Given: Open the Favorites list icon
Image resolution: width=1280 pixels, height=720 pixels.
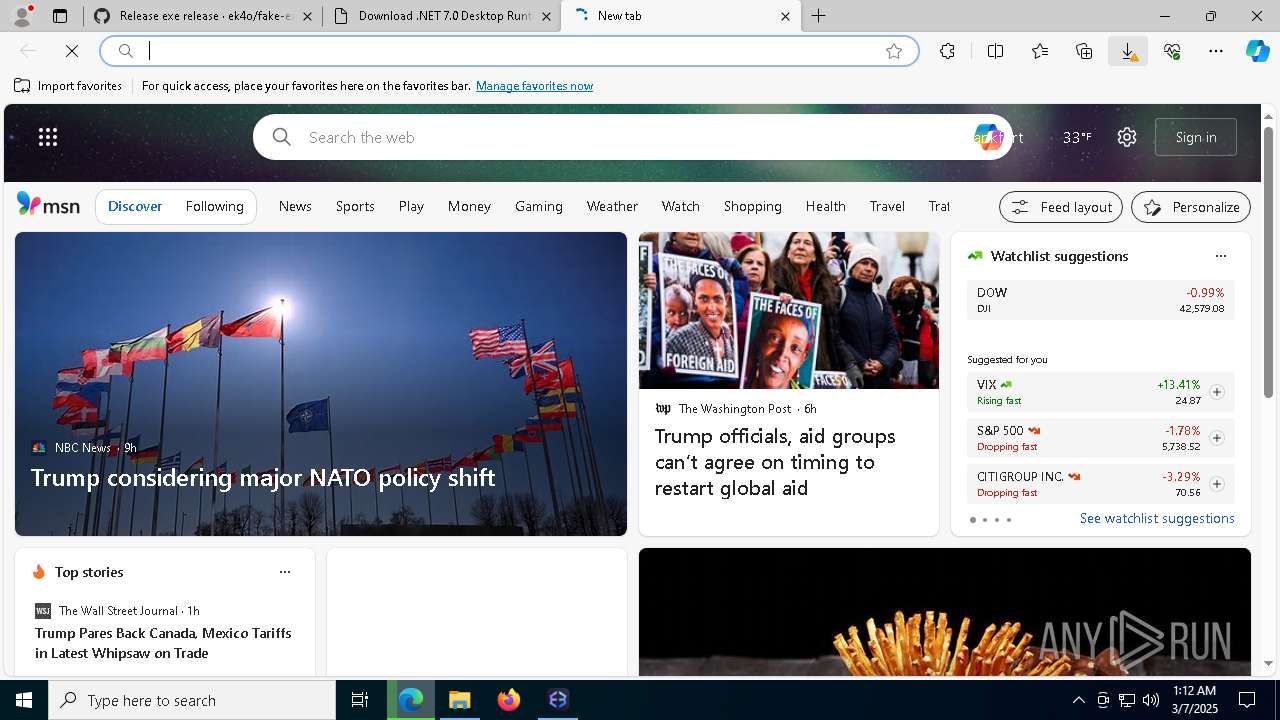Looking at the screenshot, I should pos(1040,51).
